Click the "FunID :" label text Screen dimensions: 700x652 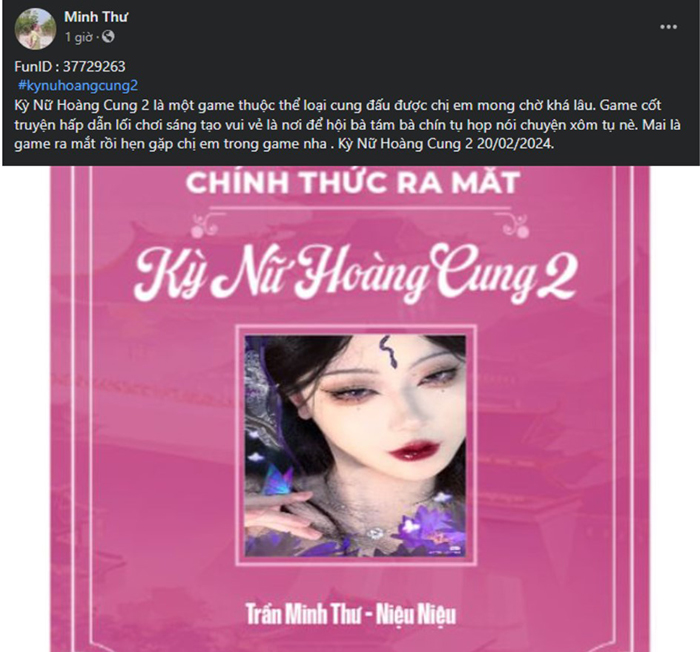click(x=37, y=67)
